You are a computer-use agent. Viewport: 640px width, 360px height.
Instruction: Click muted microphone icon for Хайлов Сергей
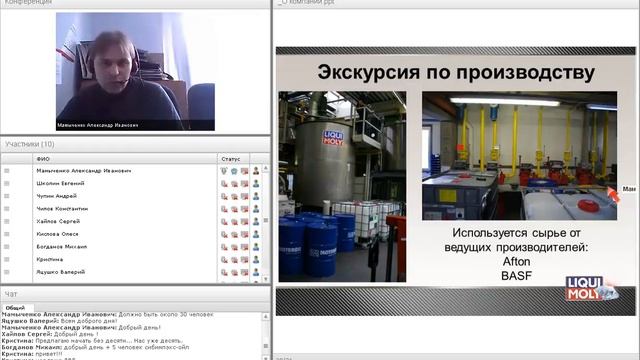(224, 222)
